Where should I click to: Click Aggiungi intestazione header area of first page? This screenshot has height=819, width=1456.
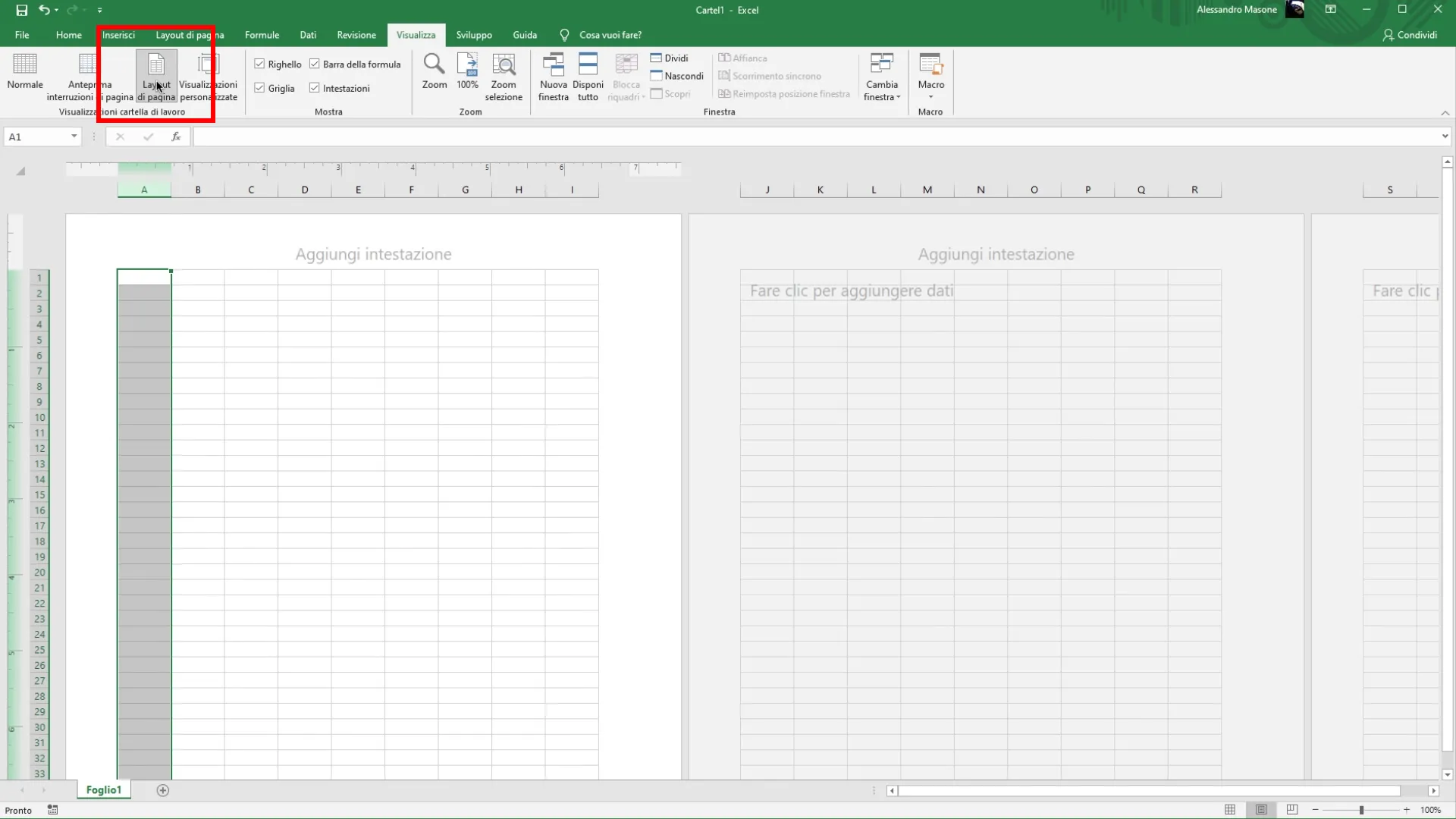[373, 254]
